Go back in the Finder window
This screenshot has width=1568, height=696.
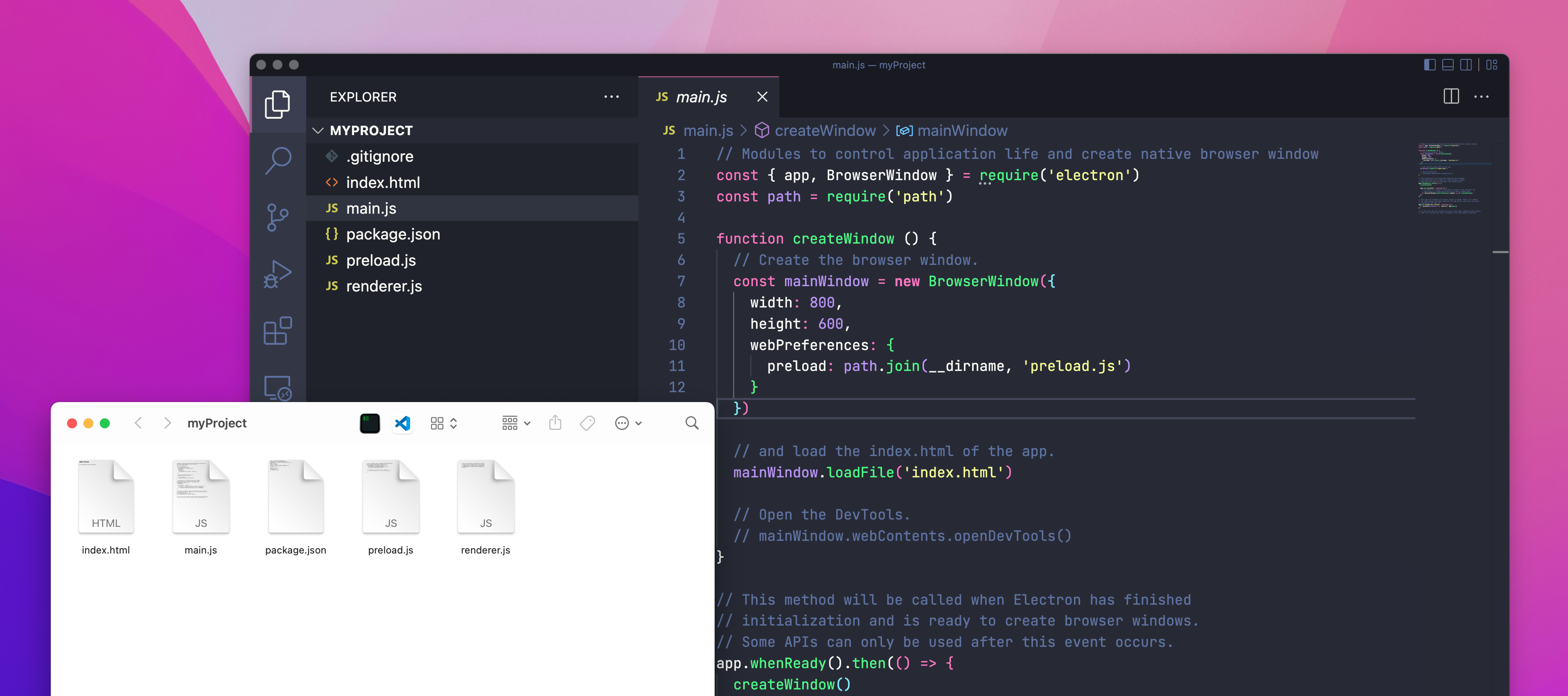tap(138, 423)
